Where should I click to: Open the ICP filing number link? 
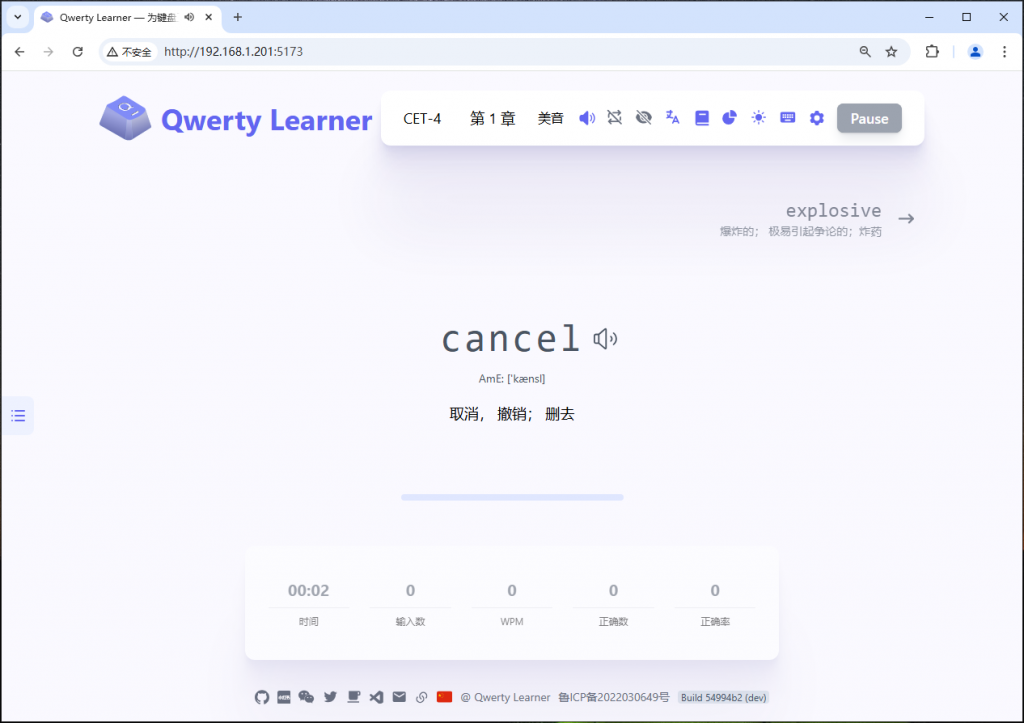(x=614, y=697)
